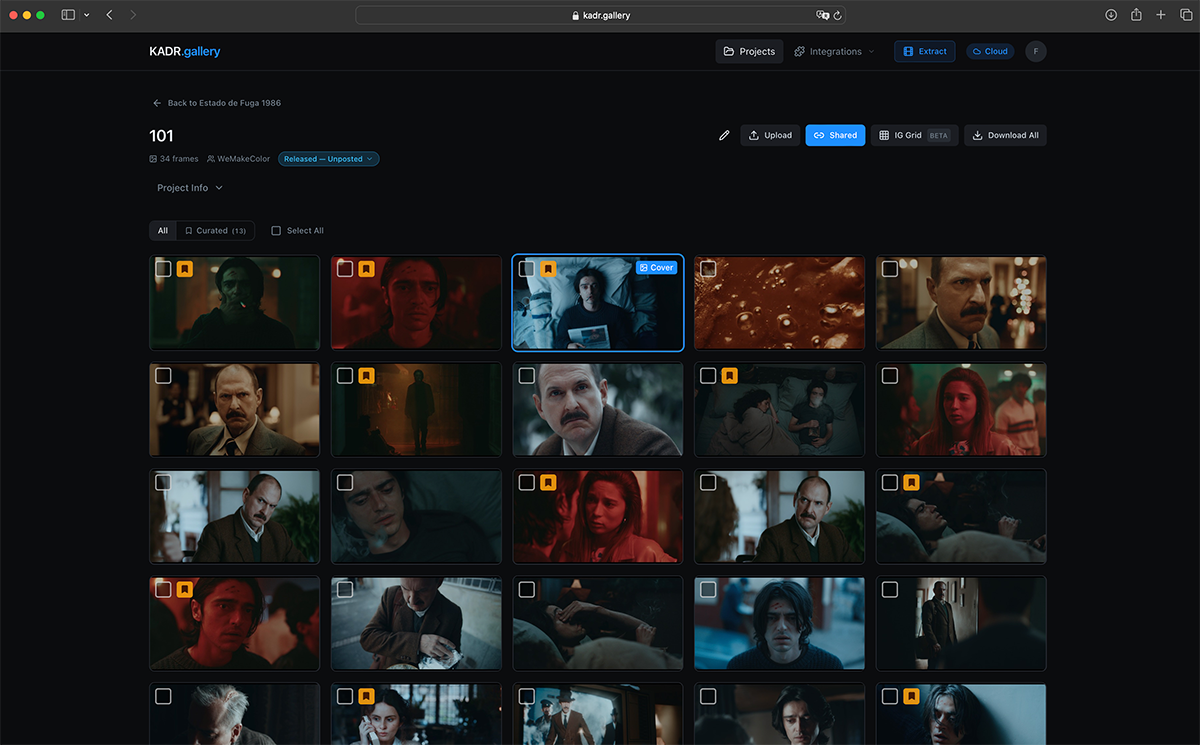
Task: Tick the checkbox on the bubbling liquid frame
Action: pos(708,269)
